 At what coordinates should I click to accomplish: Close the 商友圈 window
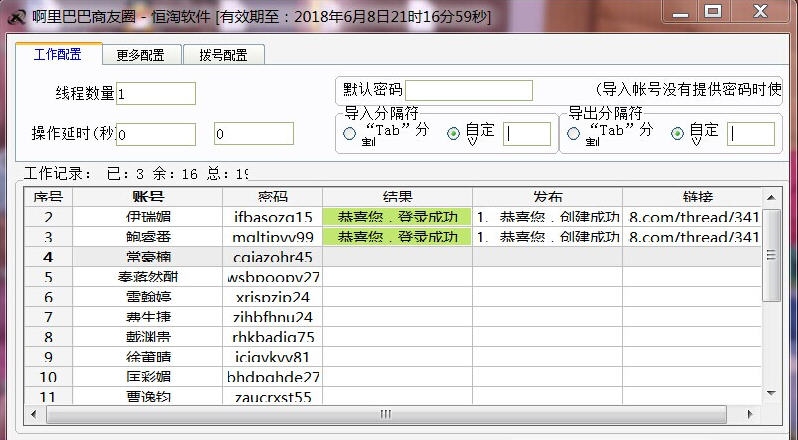click(x=760, y=12)
